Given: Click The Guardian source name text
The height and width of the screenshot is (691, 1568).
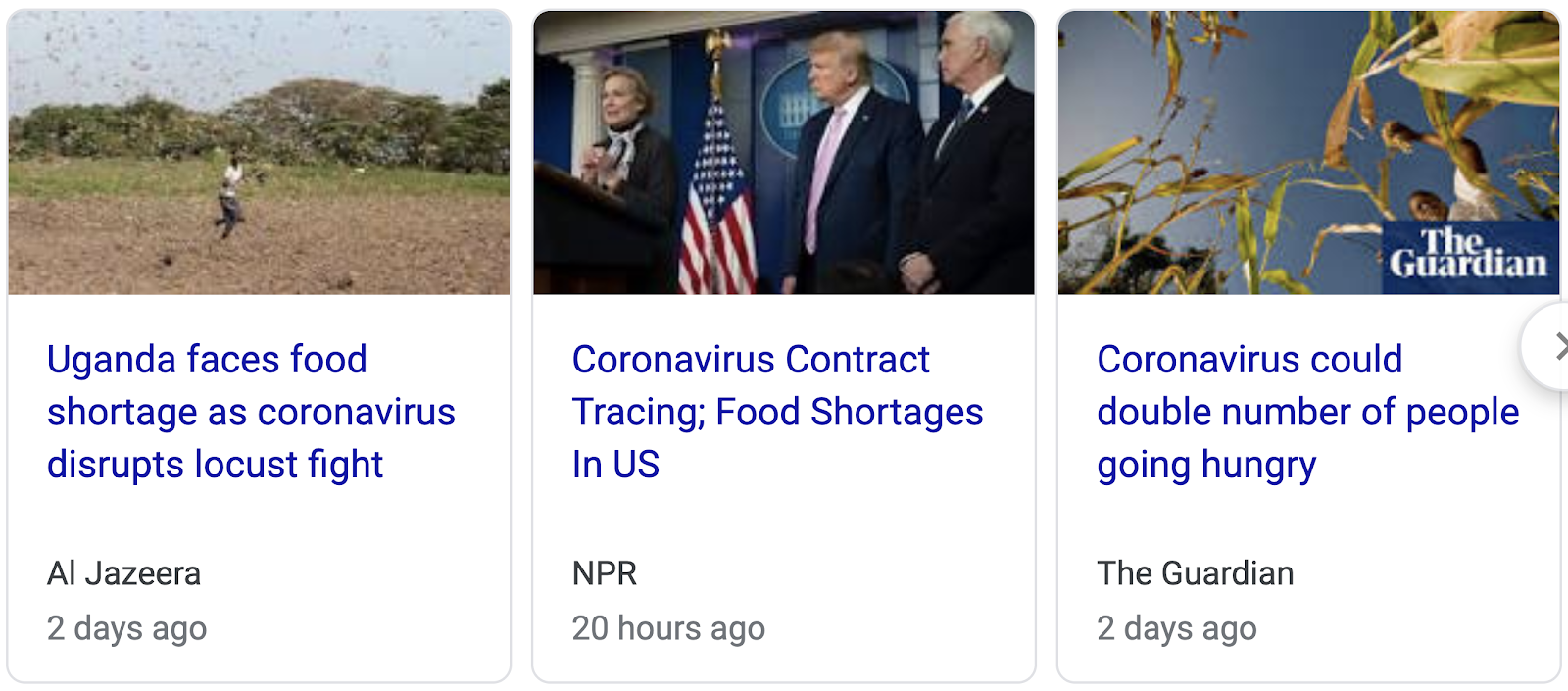Looking at the screenshot, I should [1196, 573].
